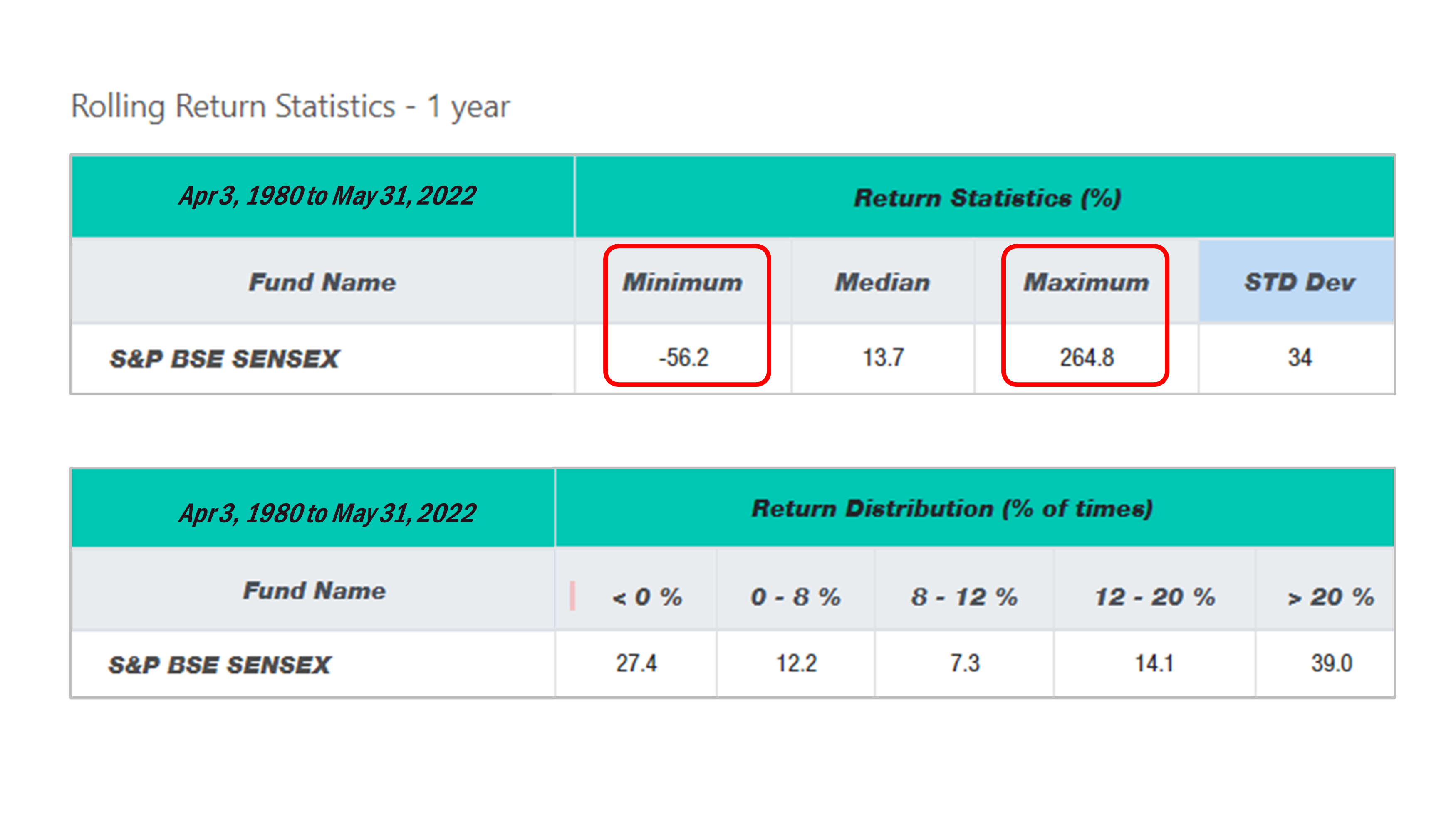1456x819 pixels.
Task: Click the 39.0 distribution value
Action: 1331,663
